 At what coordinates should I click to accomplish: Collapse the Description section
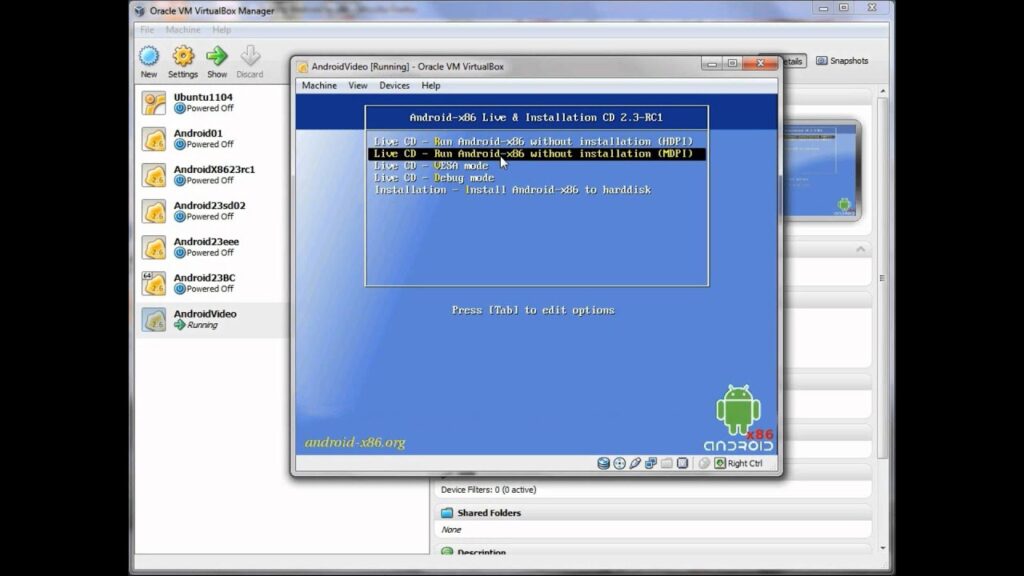(494, 552)
